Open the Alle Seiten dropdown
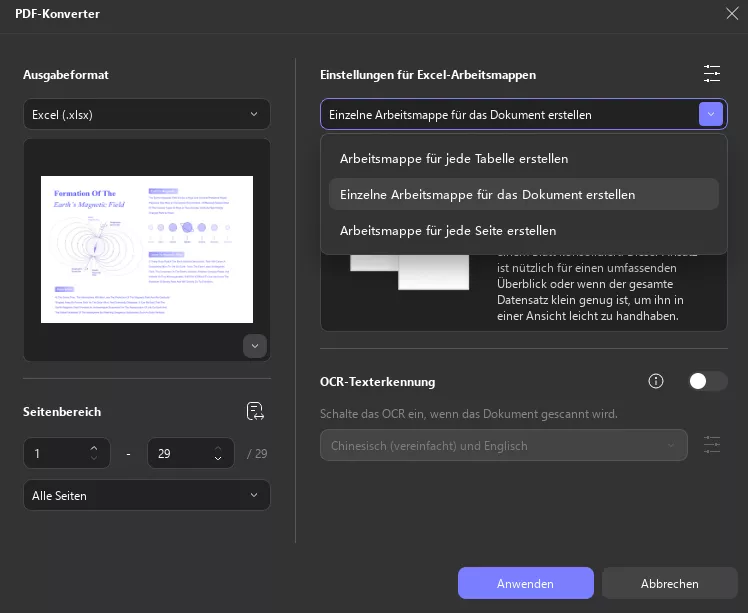The width and height of the screenshot is (748, 613). 147,495
